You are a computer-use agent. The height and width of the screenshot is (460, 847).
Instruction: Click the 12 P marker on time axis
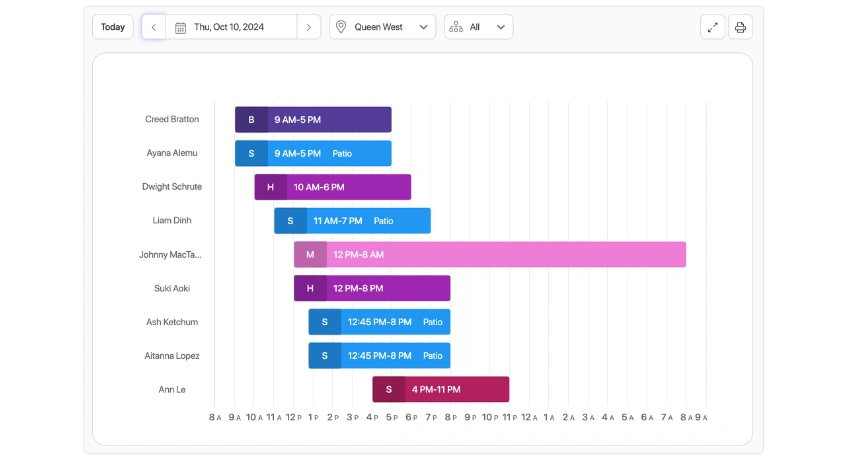tap(293, 417)
